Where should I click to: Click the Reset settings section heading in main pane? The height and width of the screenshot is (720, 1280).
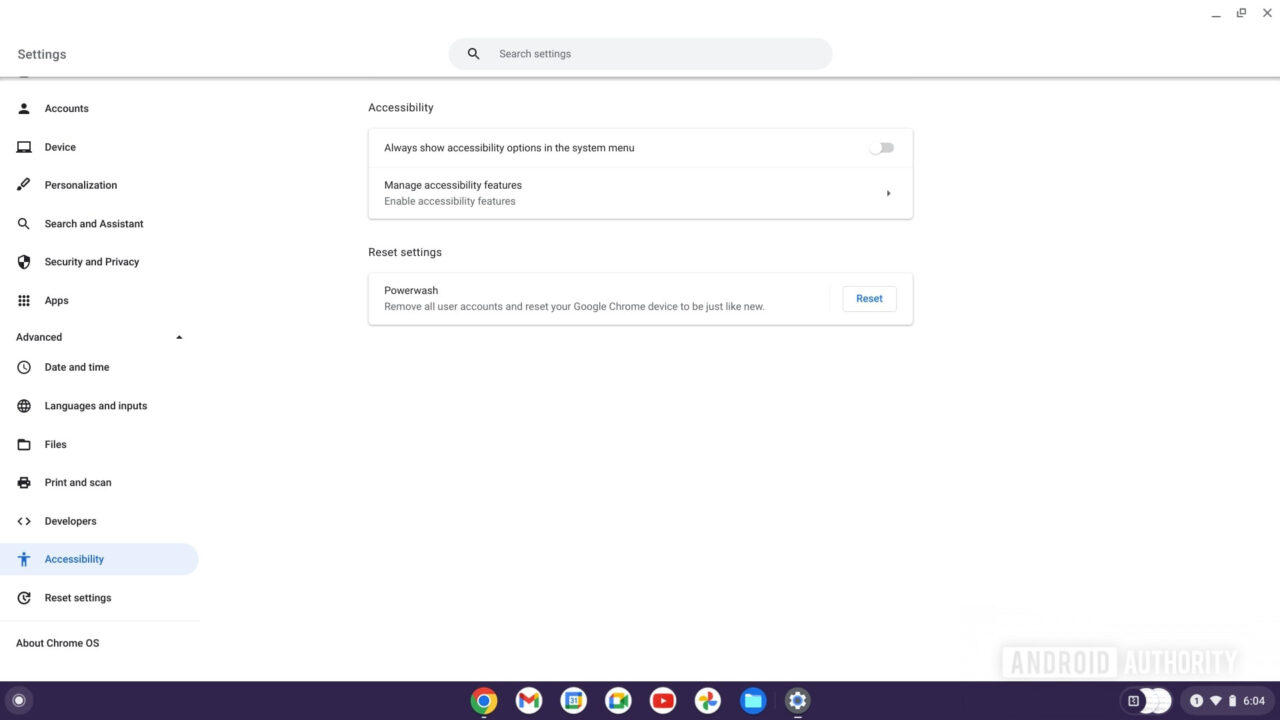tap(405, 252)
